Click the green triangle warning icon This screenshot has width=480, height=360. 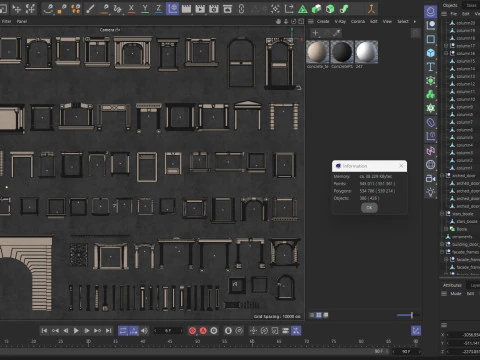coord(303,9)
